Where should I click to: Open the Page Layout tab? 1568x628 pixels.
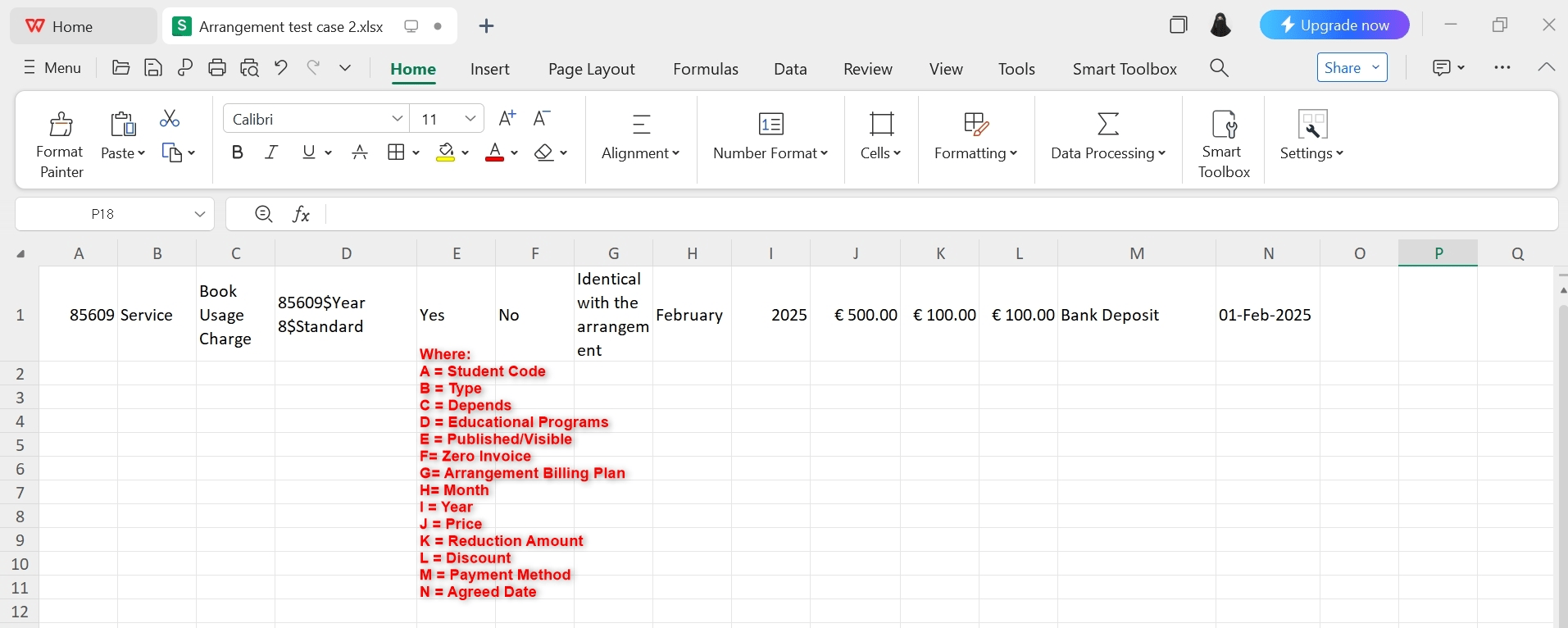point(592,69)
